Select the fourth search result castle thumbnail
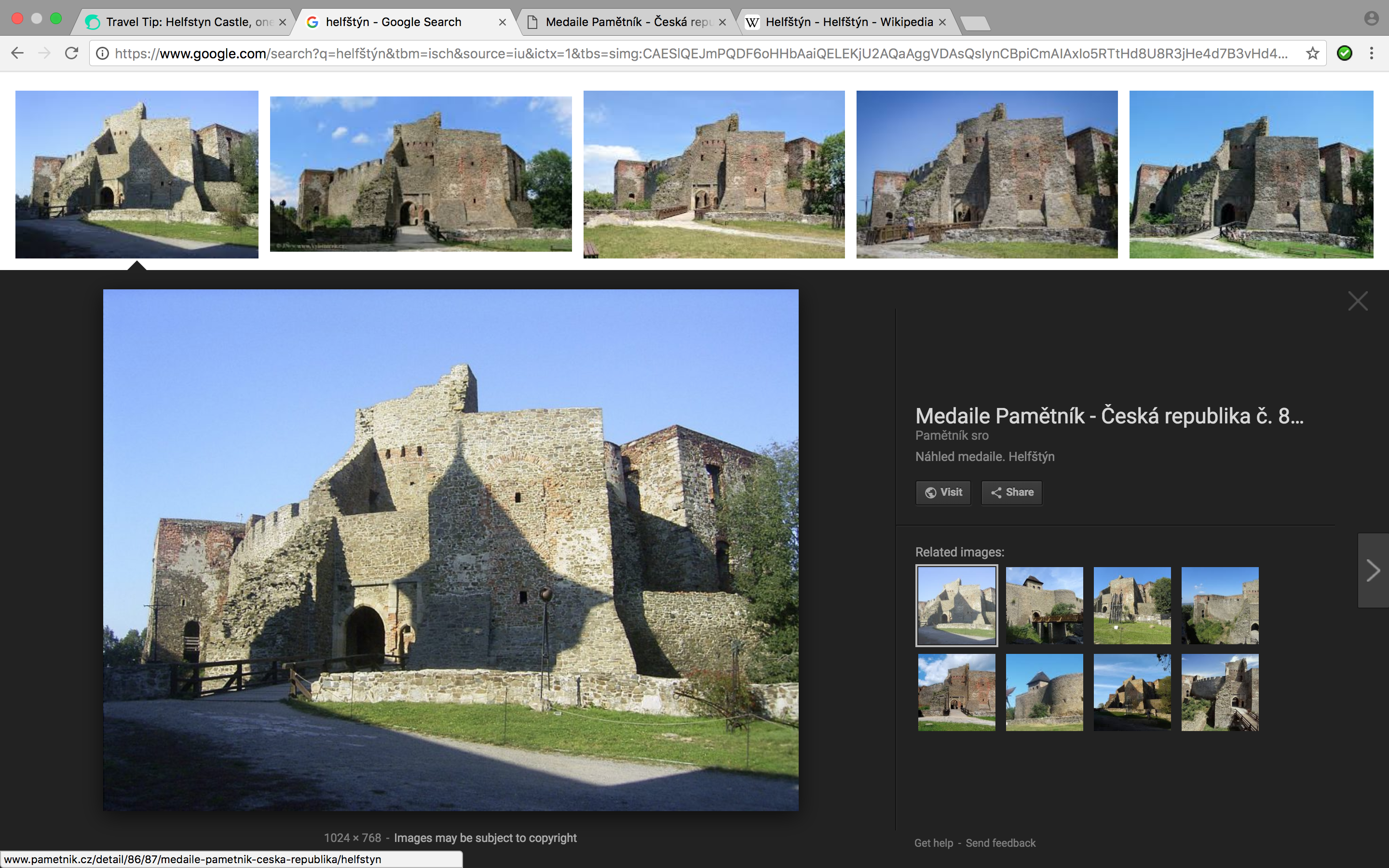 tap(987, 175)
